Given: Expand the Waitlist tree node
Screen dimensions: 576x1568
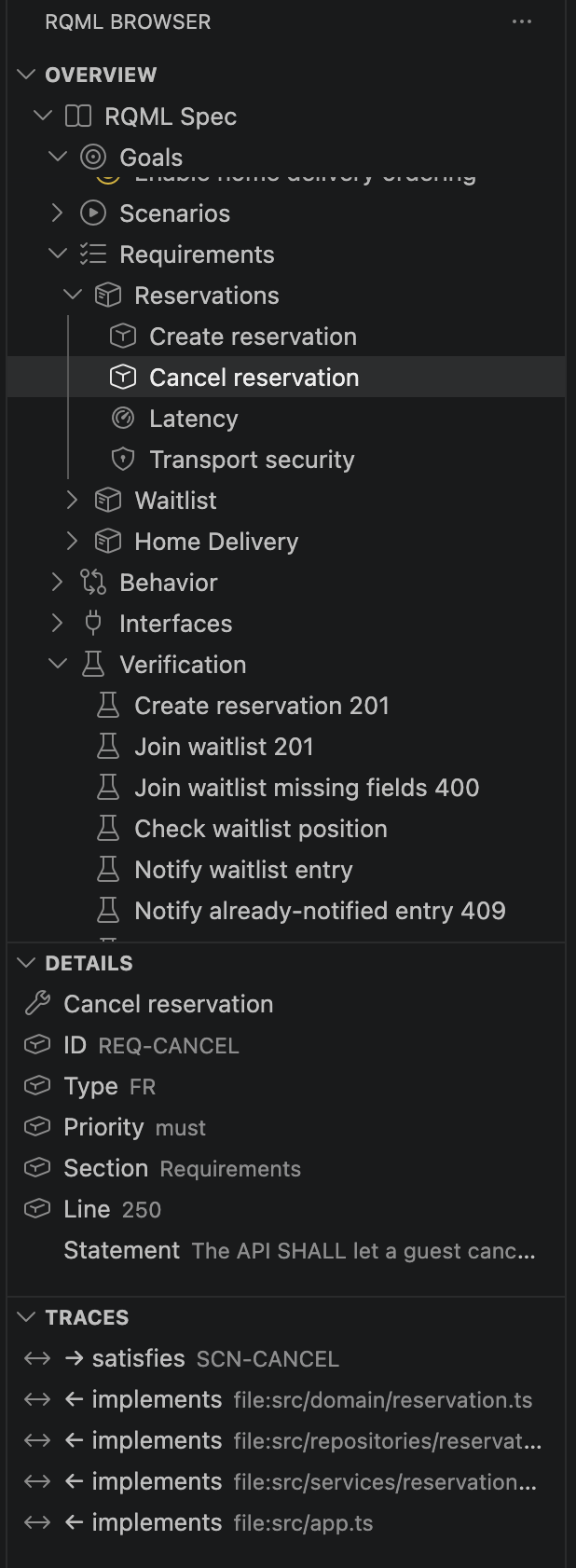Looking at the screenshot, I should 73,500.
